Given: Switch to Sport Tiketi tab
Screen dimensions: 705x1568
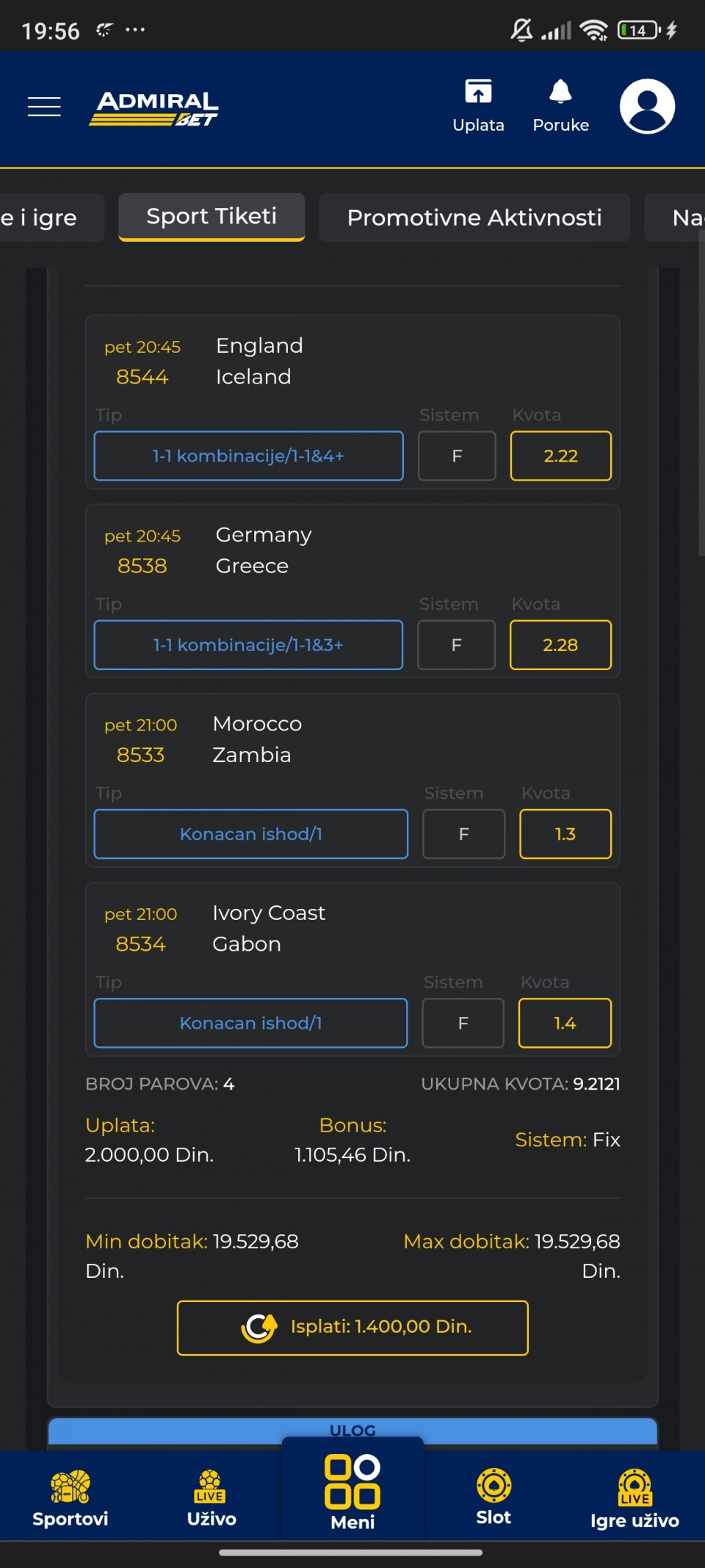Looking at the screenshot, I should (x=211, y=217).
